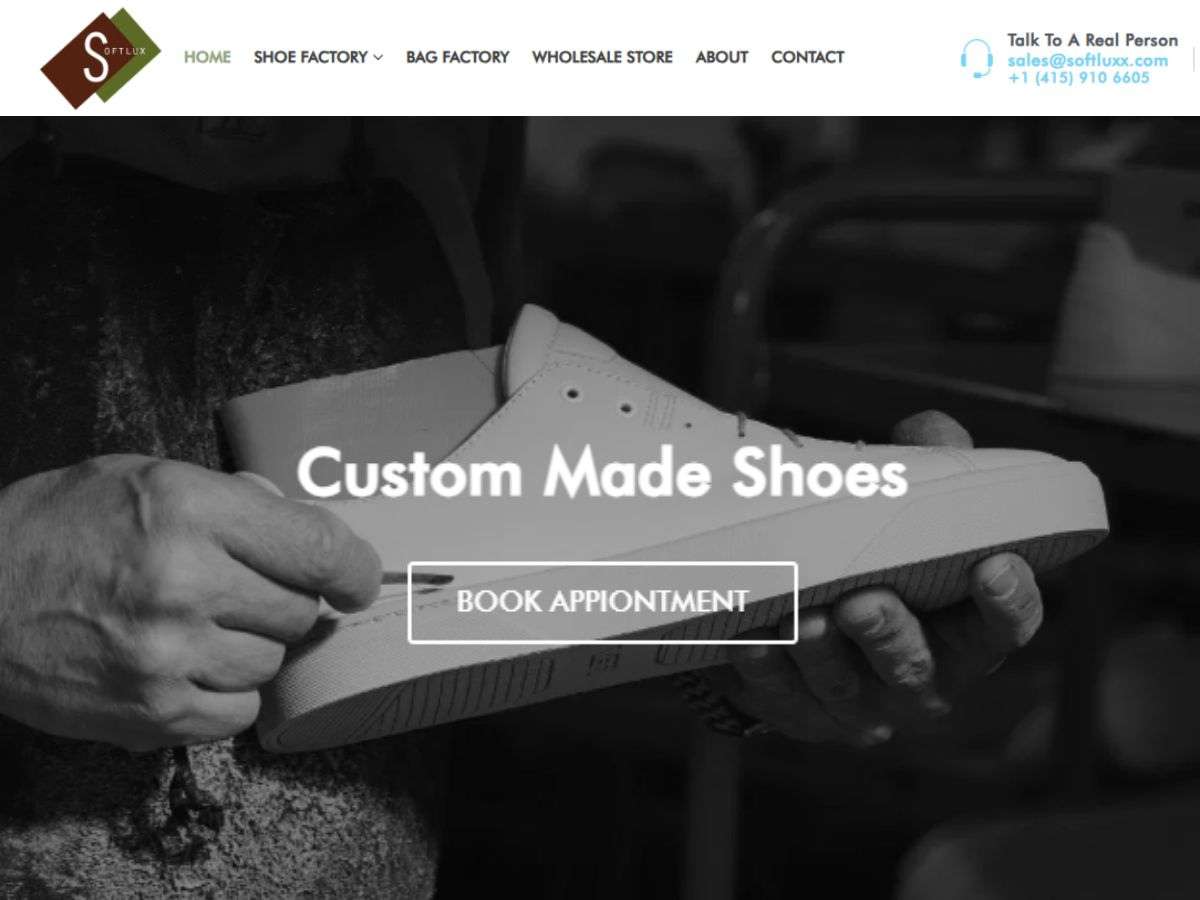Click the Softlux diamond logo
The image size is (1200, 900).
coord(100,58)
